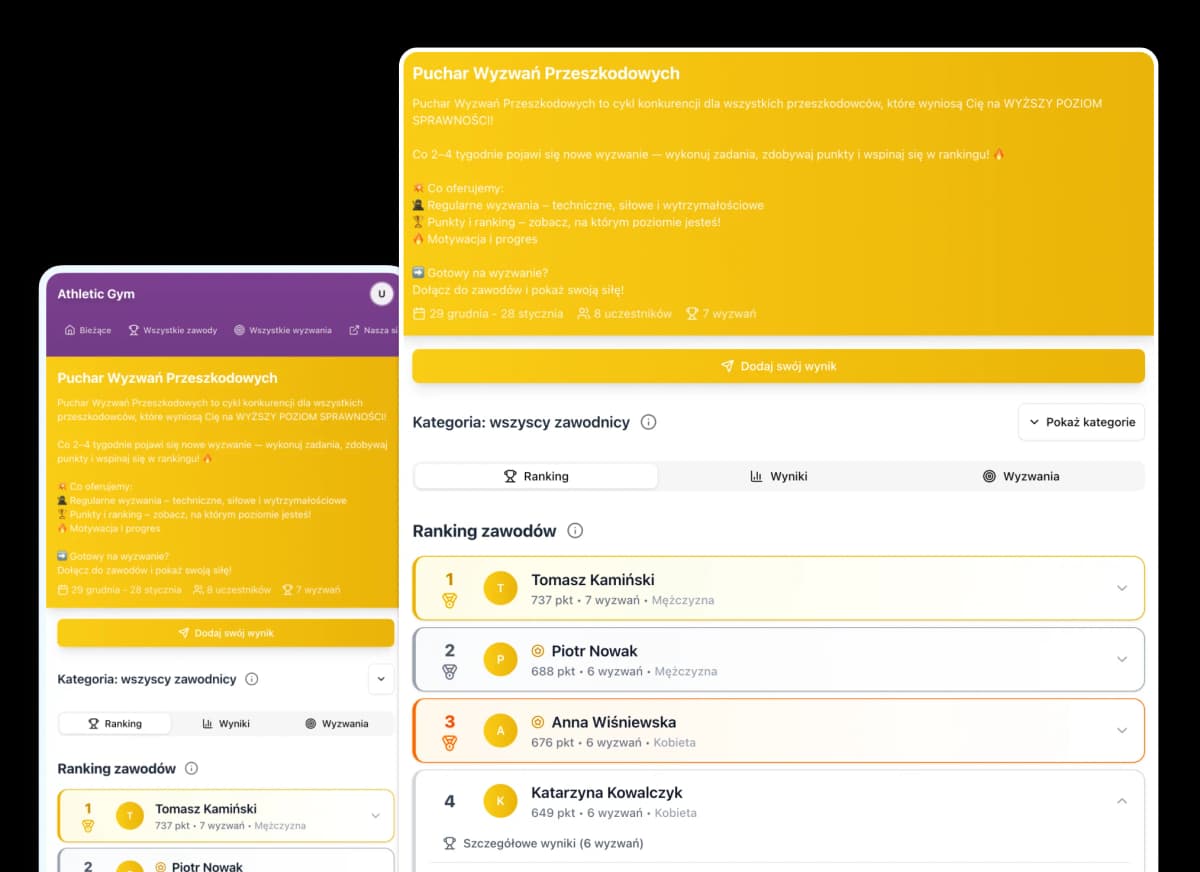Open the Nasza strona external link icon
The width and height of the screenshot is (1200, 872).
point(353,330)
